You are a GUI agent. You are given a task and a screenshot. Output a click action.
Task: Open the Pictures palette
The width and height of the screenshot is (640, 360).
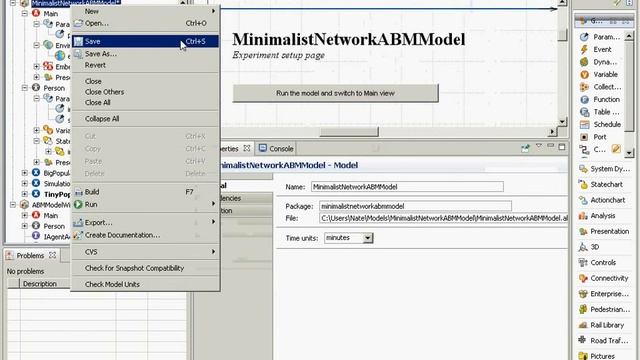tap(597, 356)
